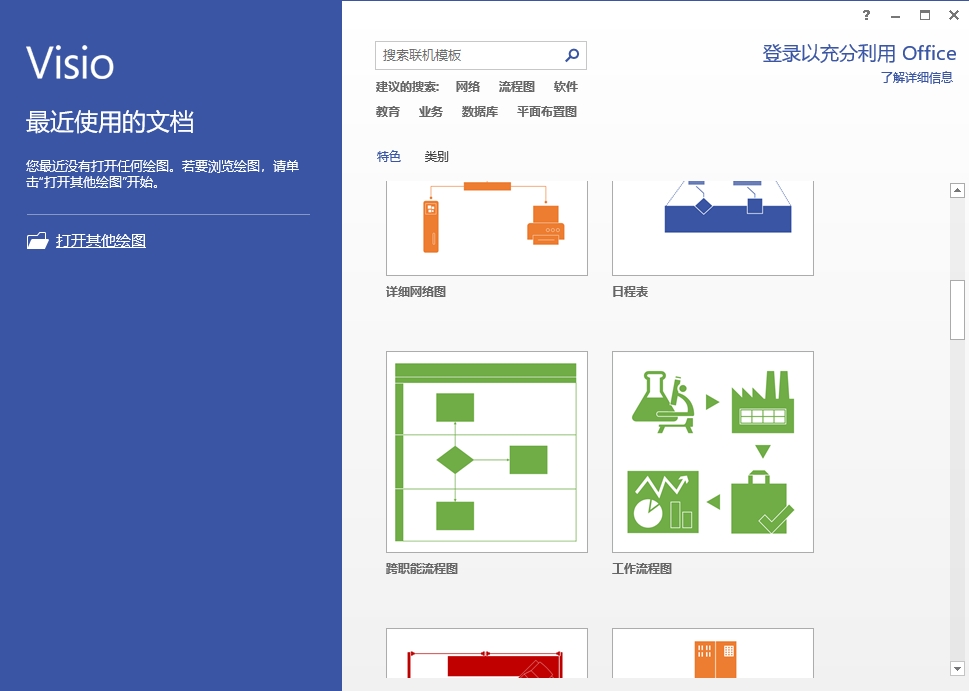Image resolution: width=969 pixels, height=691 pixels.
Task: Switch to the 类别 tab
Action: pos(436,156)
